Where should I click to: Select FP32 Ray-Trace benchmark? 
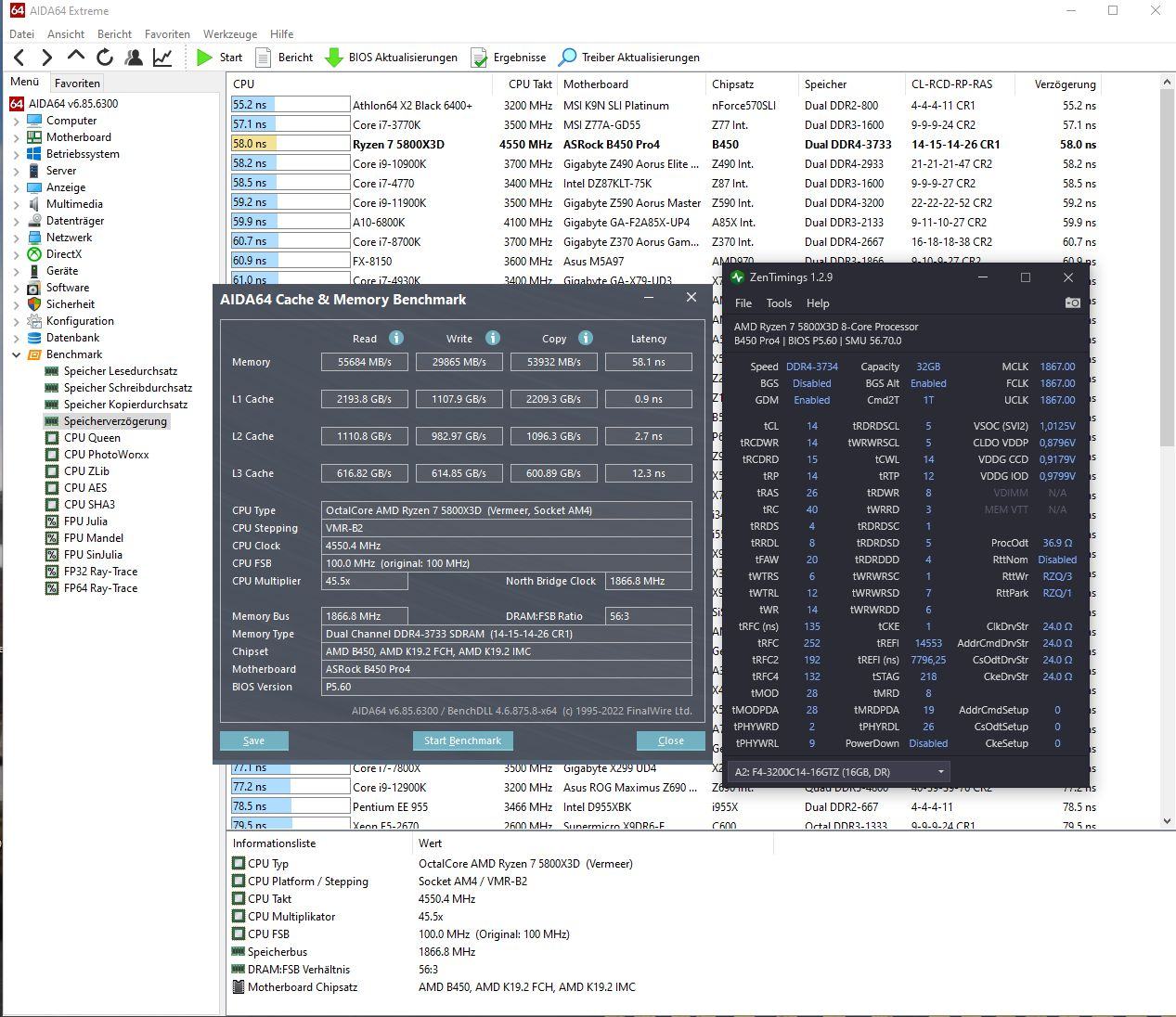click(x=92, y=572)
